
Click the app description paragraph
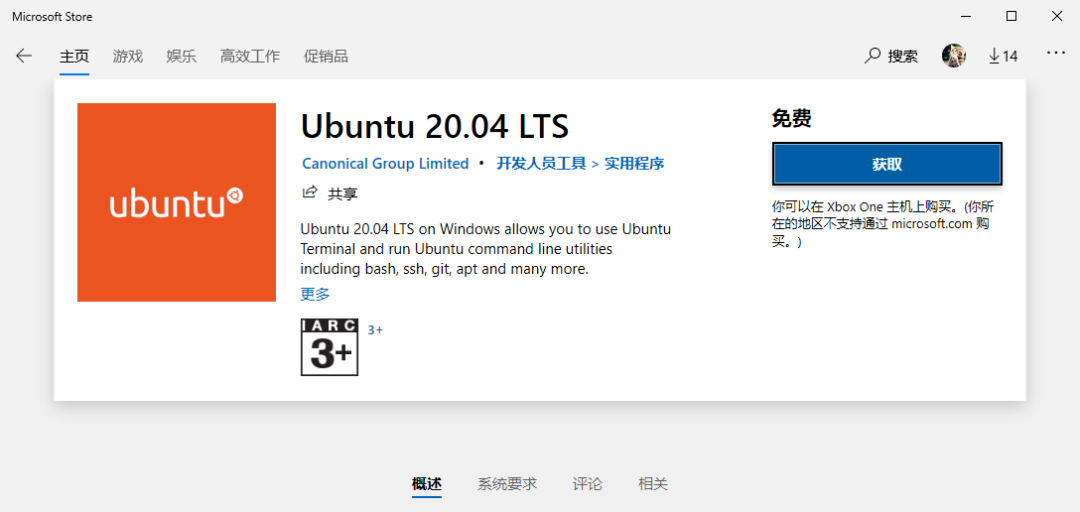[x=486, y=249]
